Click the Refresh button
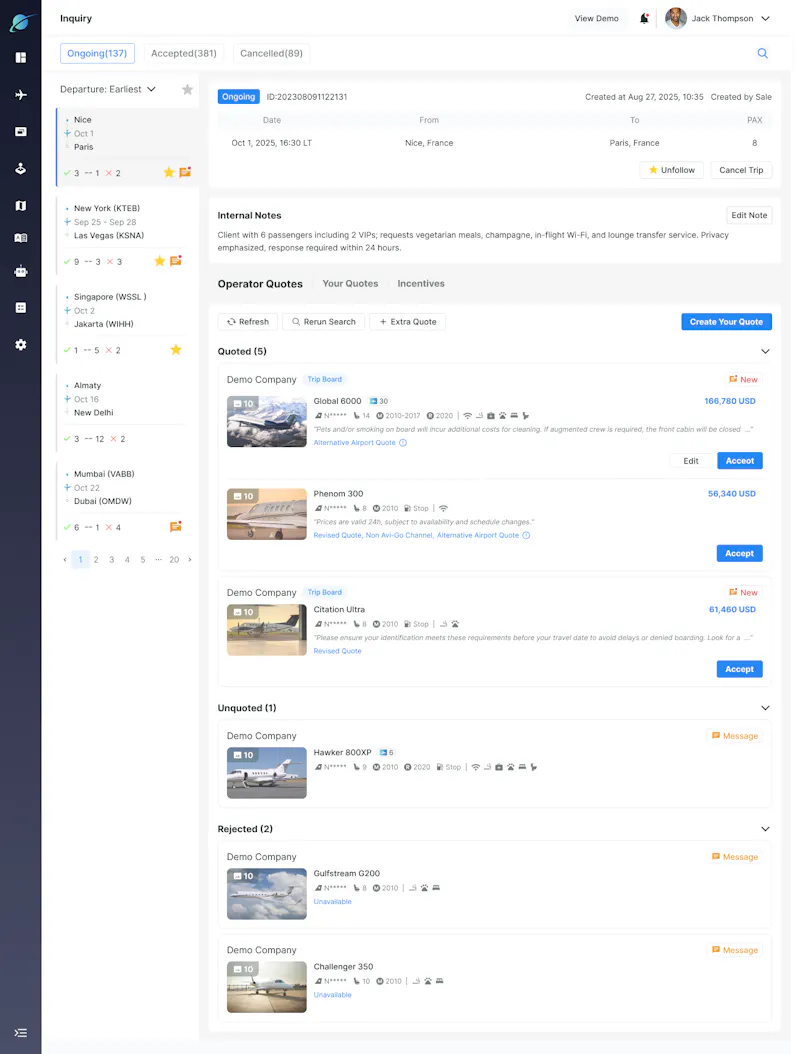The width and height of the screenshot is (800, 1054). point(248,322)
